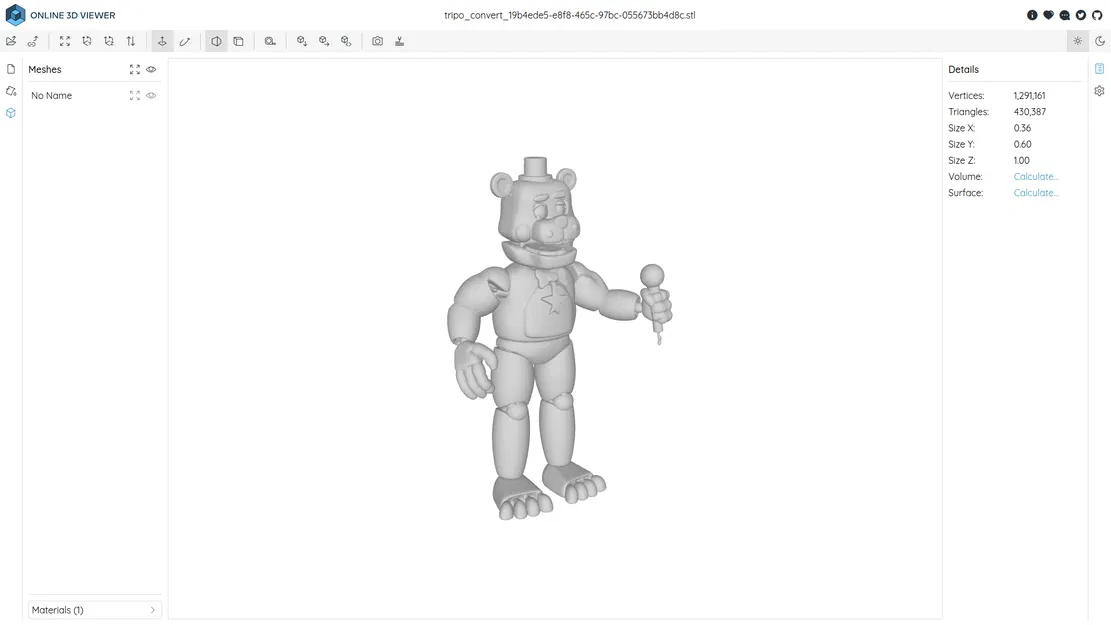Open the viewer's GitHub page
The image size is (1111, 625).
[x=1097, y=14]
